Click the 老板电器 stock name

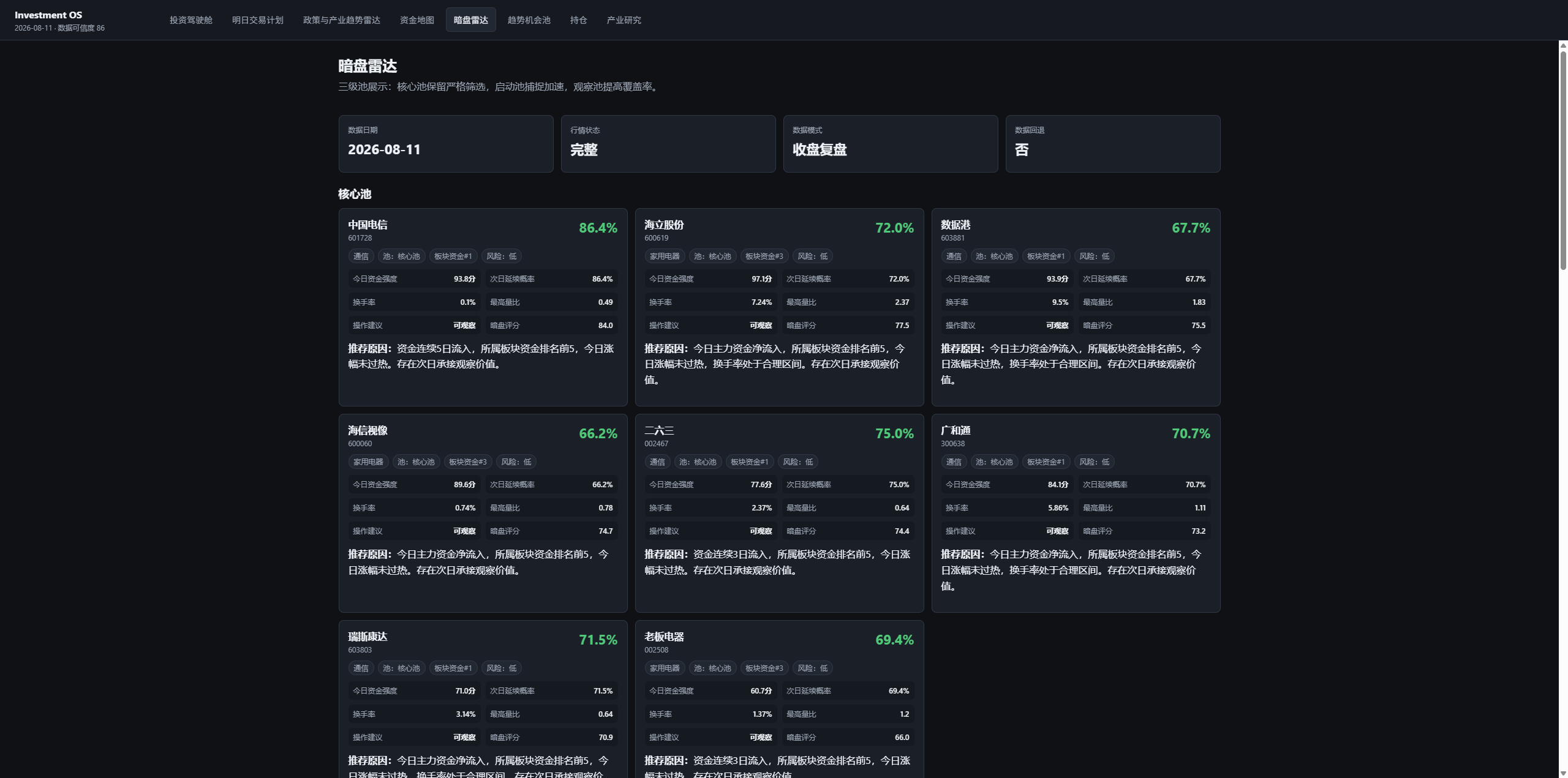click(x=664, y=637)
